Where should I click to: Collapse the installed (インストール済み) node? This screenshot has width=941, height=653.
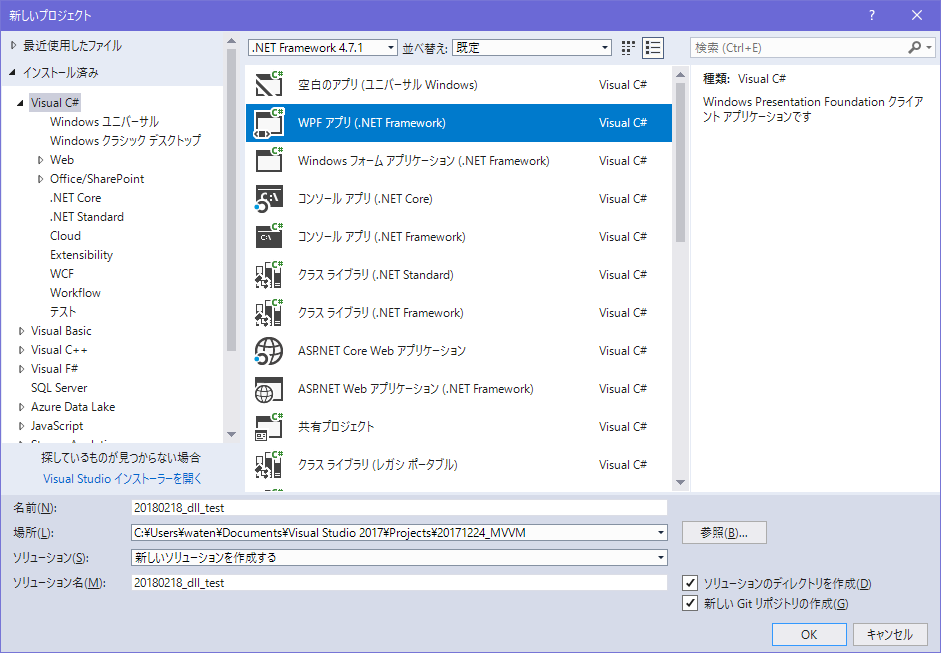(x=13, y=73)
